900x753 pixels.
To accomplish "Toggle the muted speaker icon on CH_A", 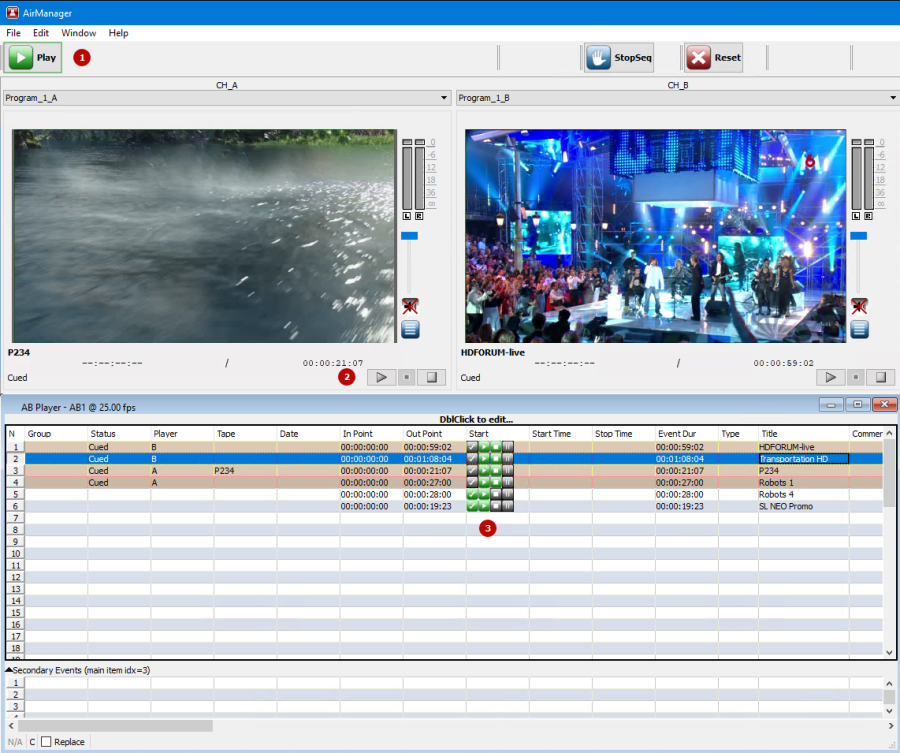I will (x=410, y=306).
